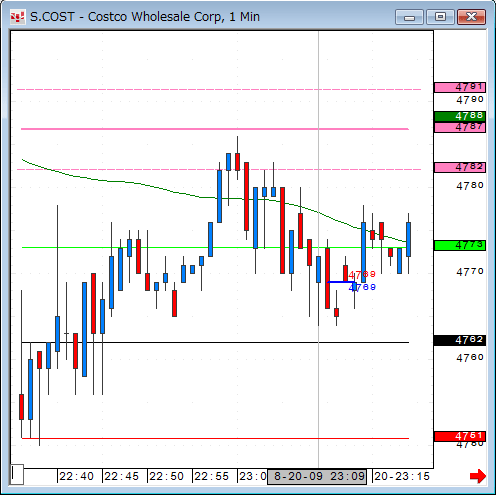
Task: Click the 23:15 time axis label
Action: pyautogui.click(x=402, y=476)
